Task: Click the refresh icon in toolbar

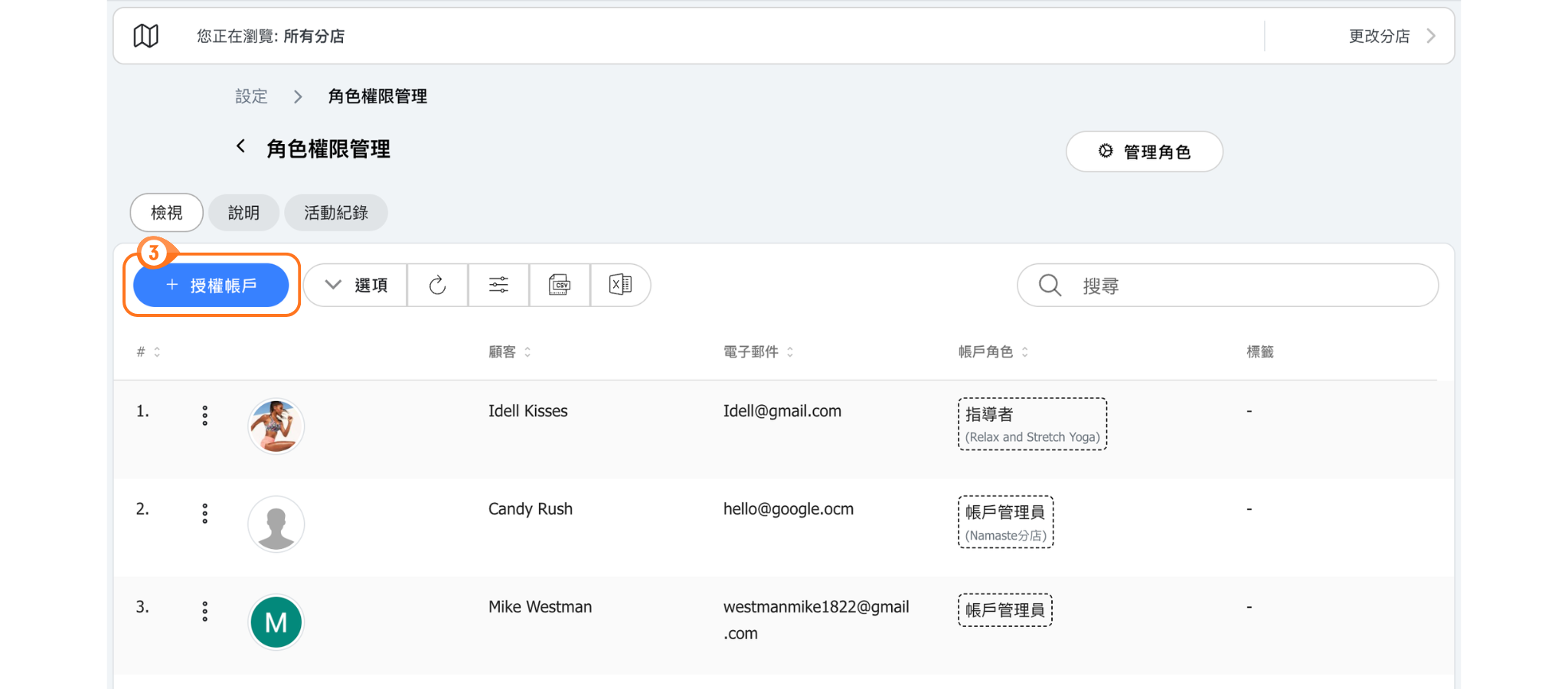Action: (x=437, y=286)
